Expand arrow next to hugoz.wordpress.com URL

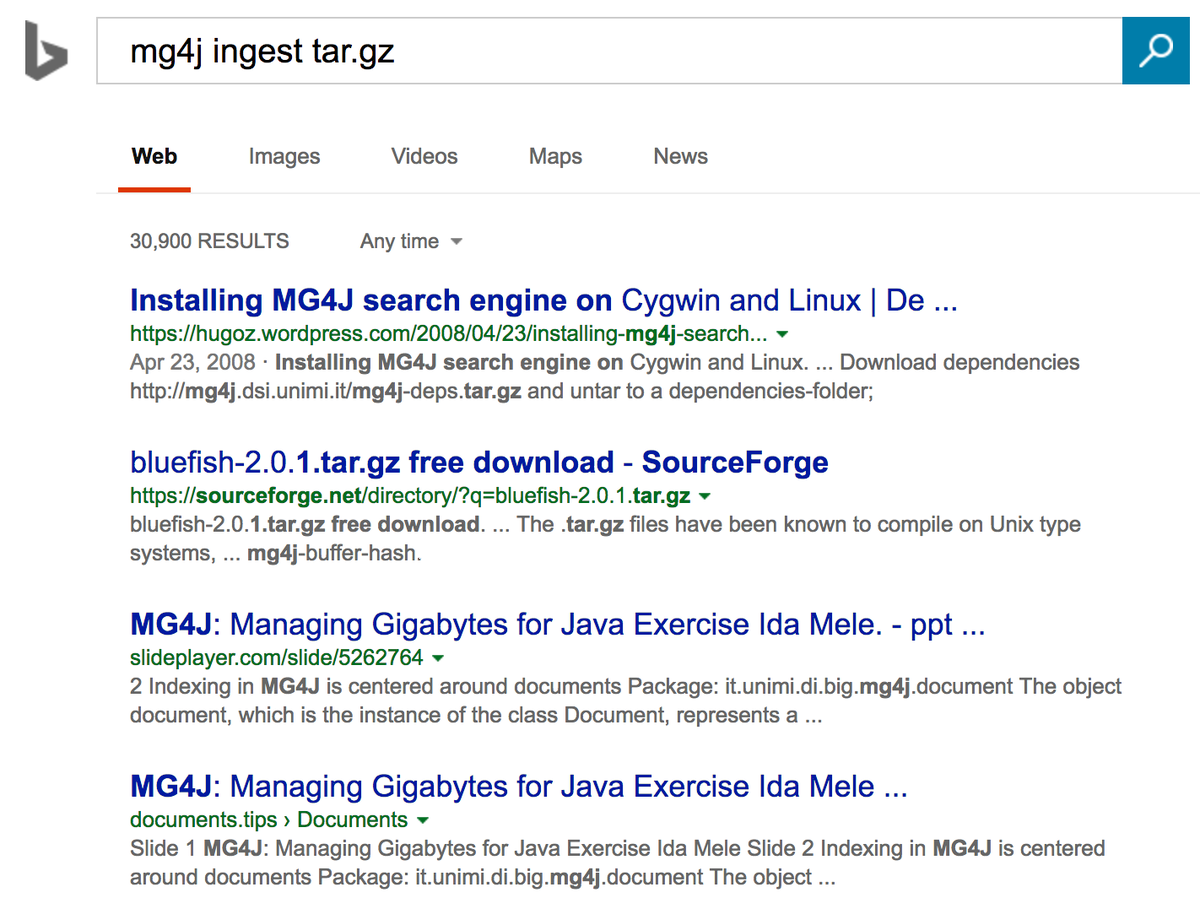point(782,334)
